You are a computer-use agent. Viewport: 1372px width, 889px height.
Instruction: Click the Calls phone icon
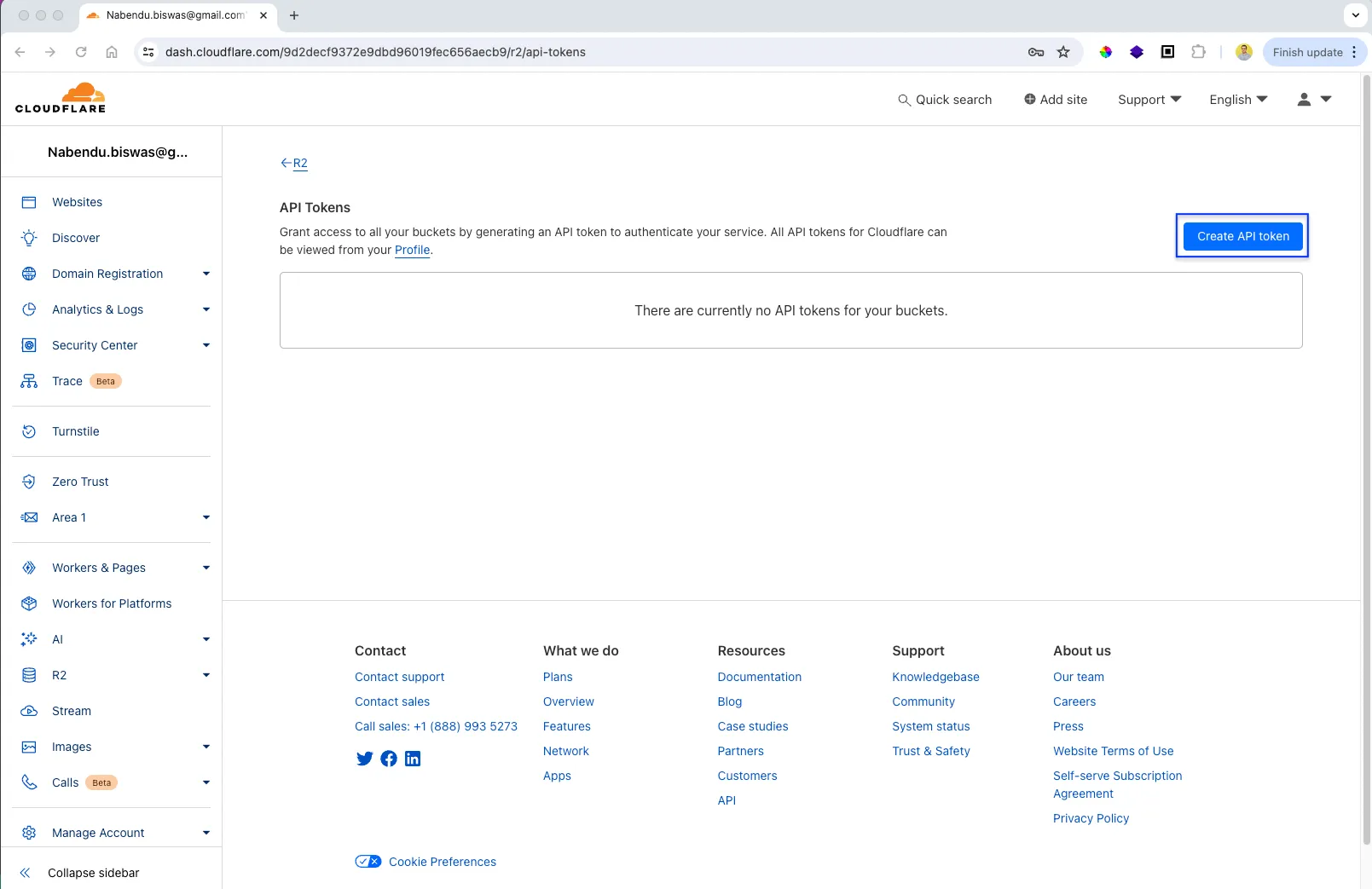(x=29, y=782)
